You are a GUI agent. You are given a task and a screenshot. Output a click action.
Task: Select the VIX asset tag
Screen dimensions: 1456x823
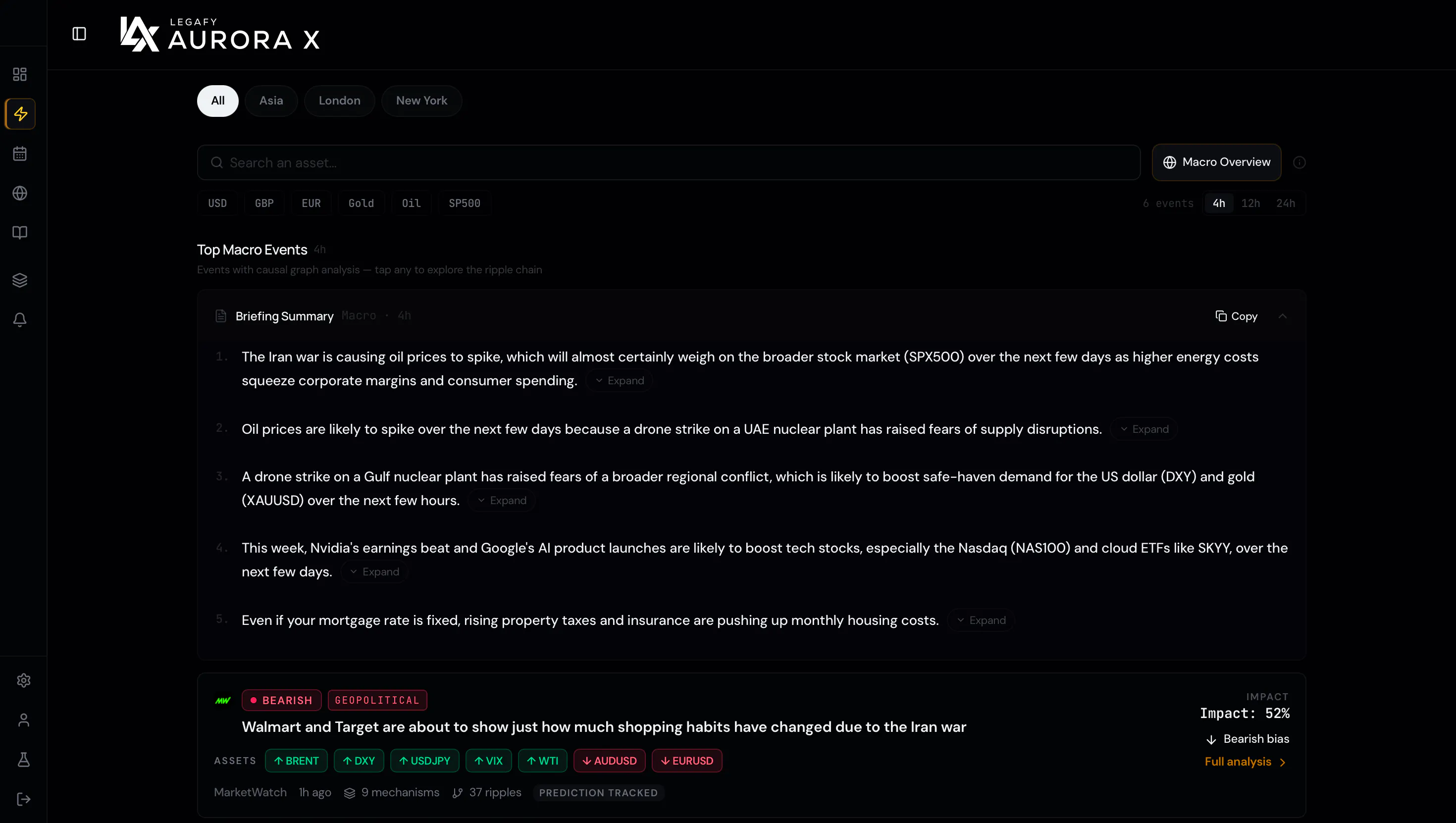pyautogui.click(x=488, y=761)
